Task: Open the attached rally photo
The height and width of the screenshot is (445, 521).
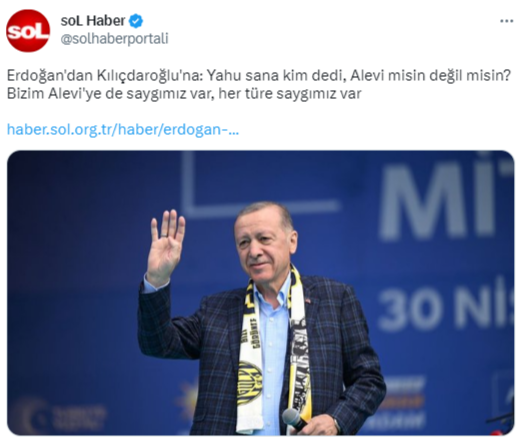Action: tap(261, 293)
